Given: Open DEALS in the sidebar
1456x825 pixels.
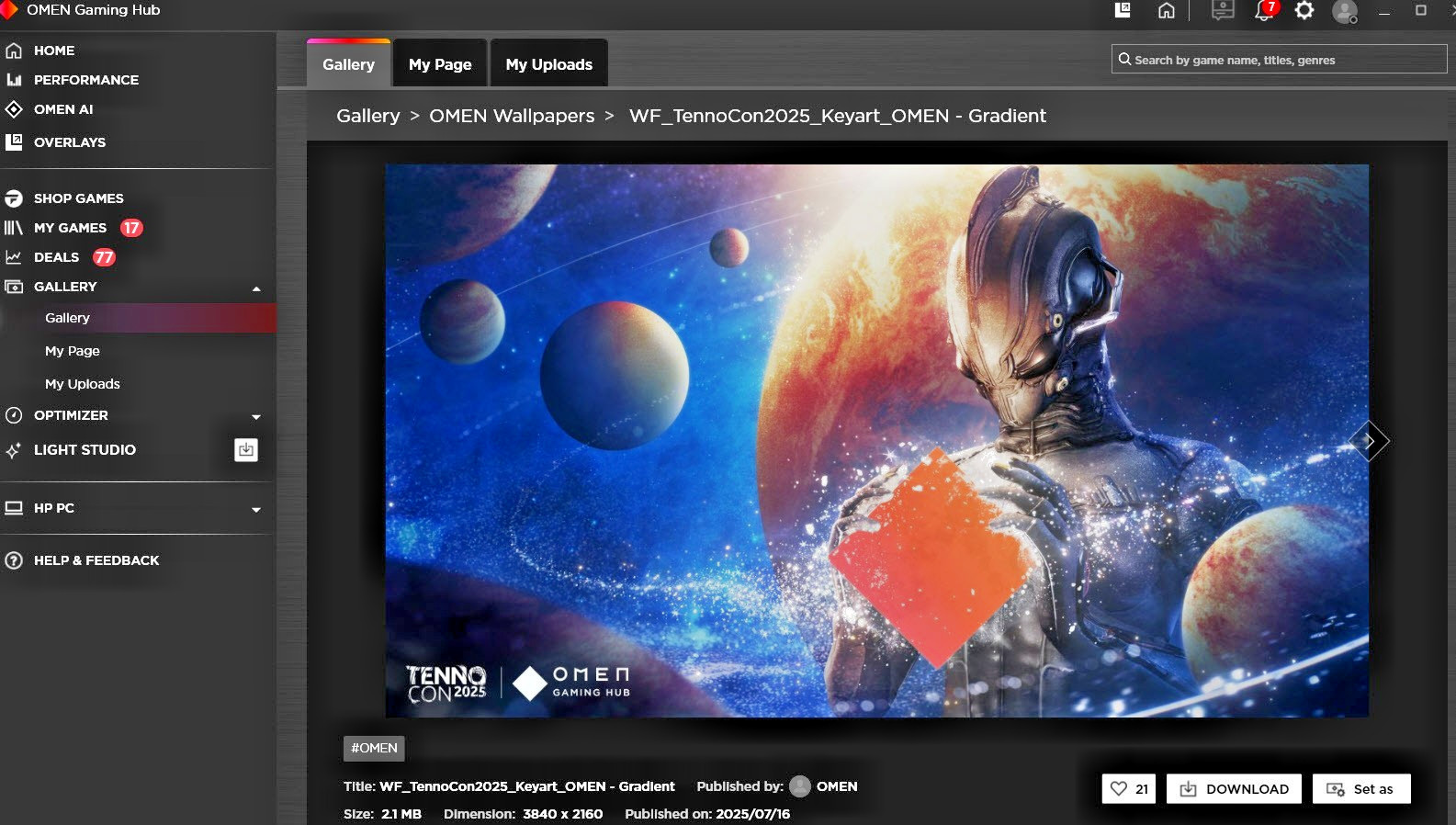Looking at the screenshot, I should 56,257.
